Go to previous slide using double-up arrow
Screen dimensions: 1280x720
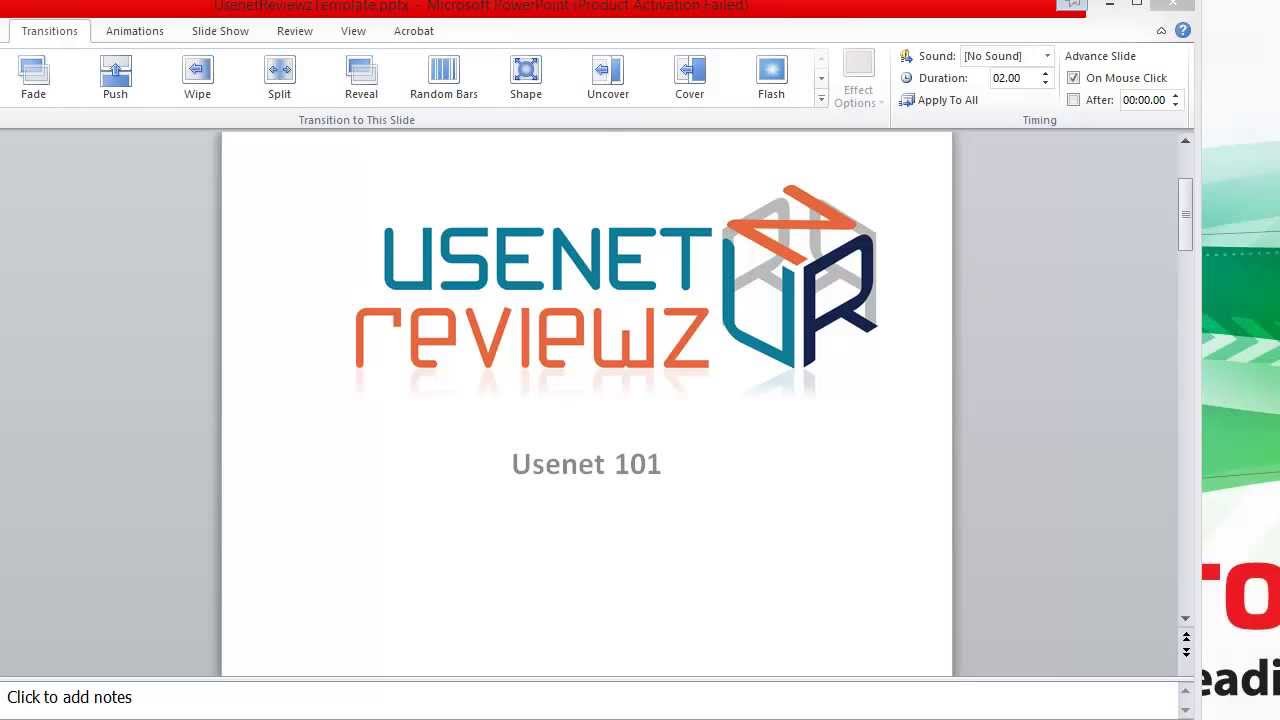pyautogui.click(x=1186, y=637)
